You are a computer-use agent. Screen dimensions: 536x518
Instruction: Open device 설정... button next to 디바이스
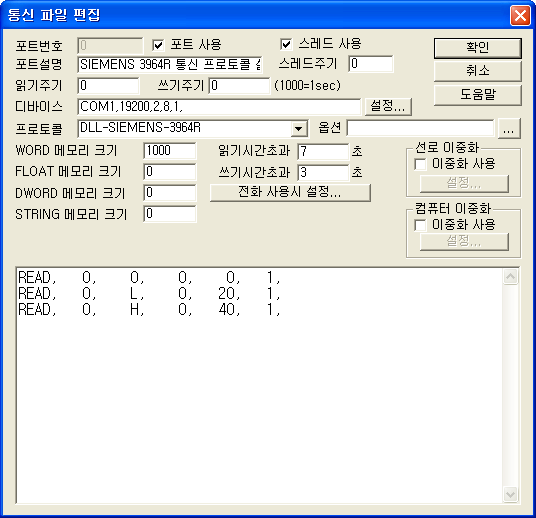[x=388, y=107]
